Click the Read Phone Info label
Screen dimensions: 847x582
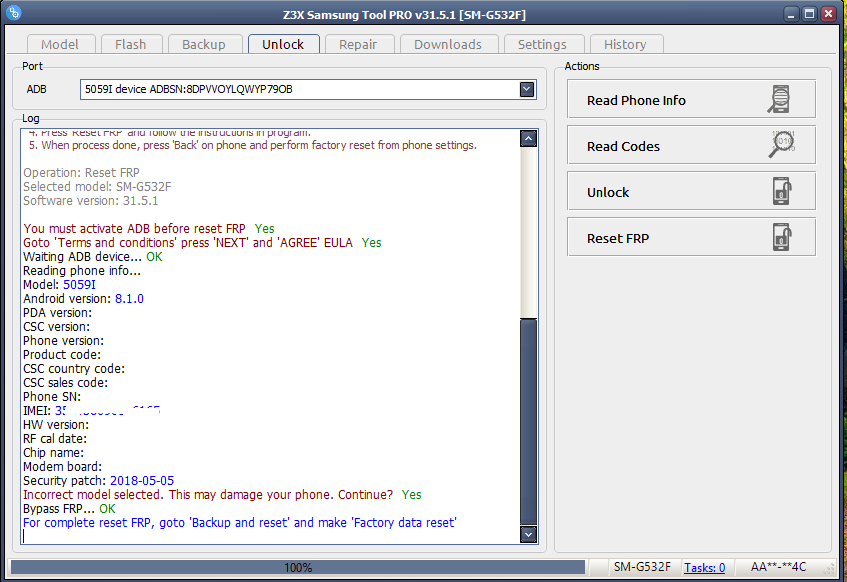(x=636, y=101)
